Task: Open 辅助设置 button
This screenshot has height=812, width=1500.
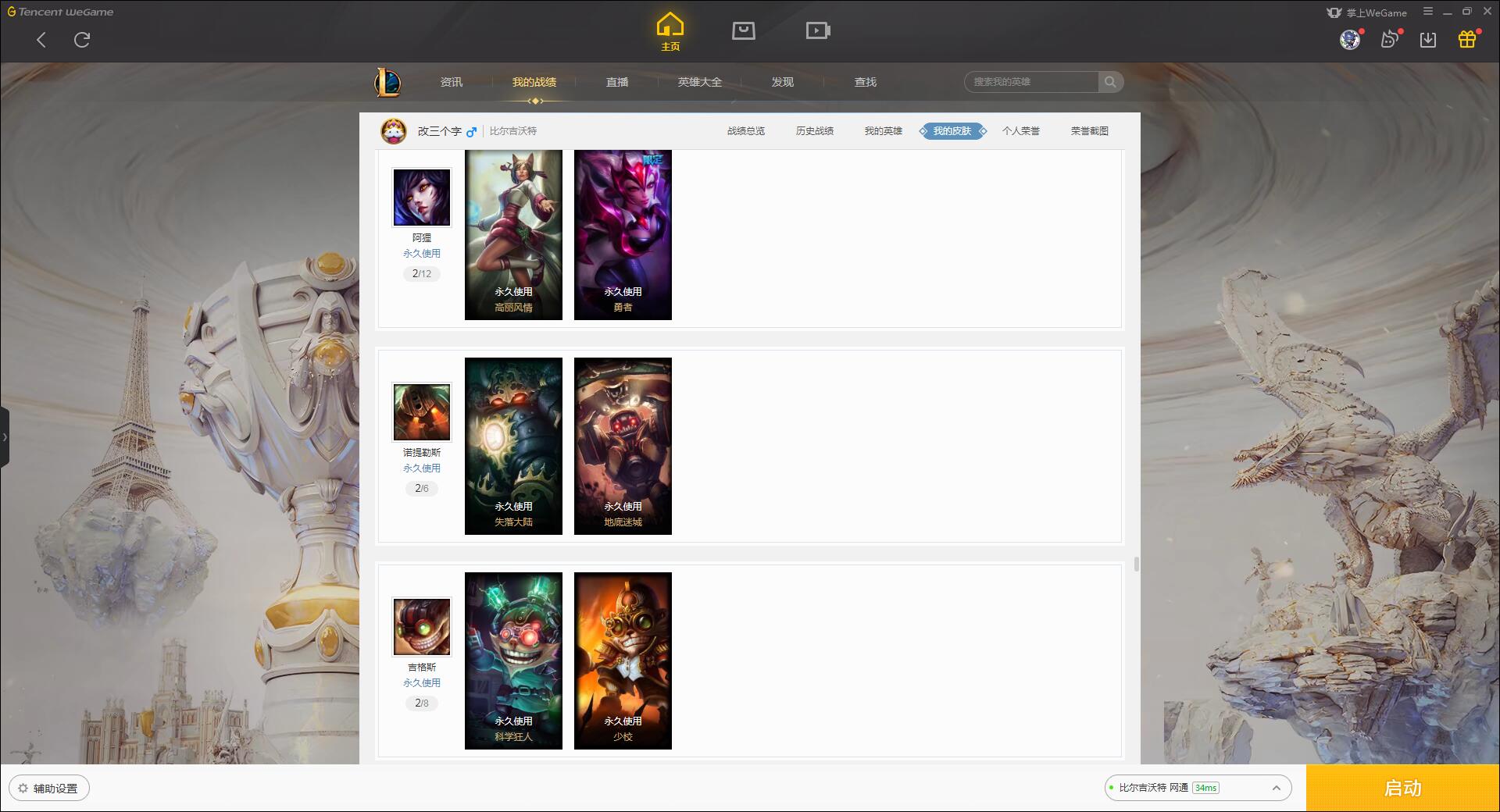Action: 49,789
